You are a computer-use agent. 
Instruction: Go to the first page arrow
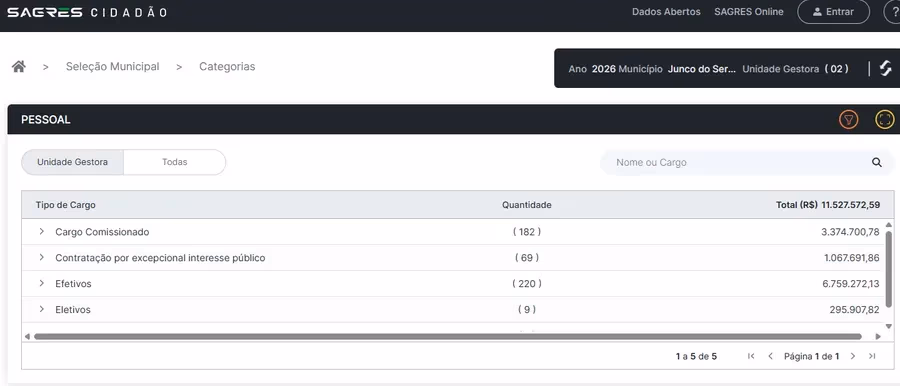point(751,356)
